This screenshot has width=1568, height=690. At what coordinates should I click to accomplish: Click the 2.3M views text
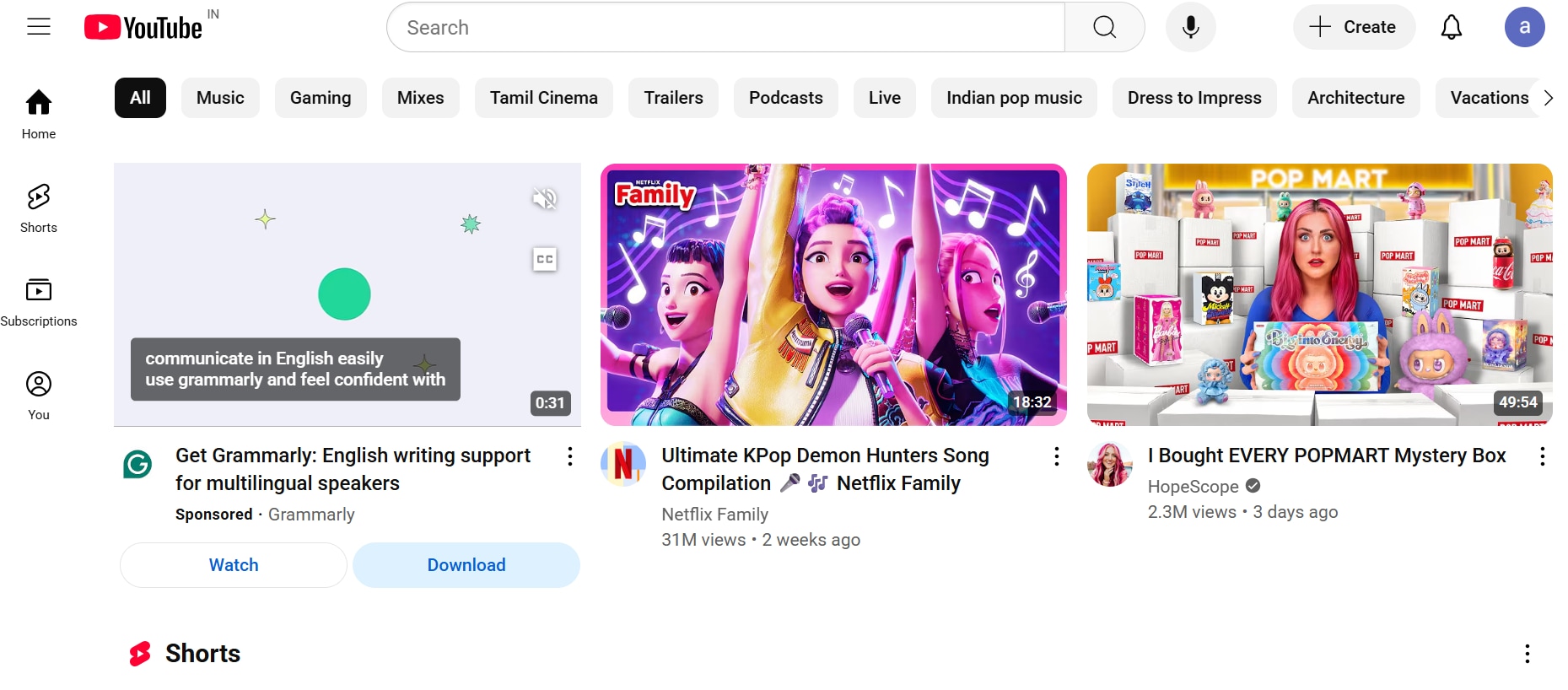tap(1192, 512)
